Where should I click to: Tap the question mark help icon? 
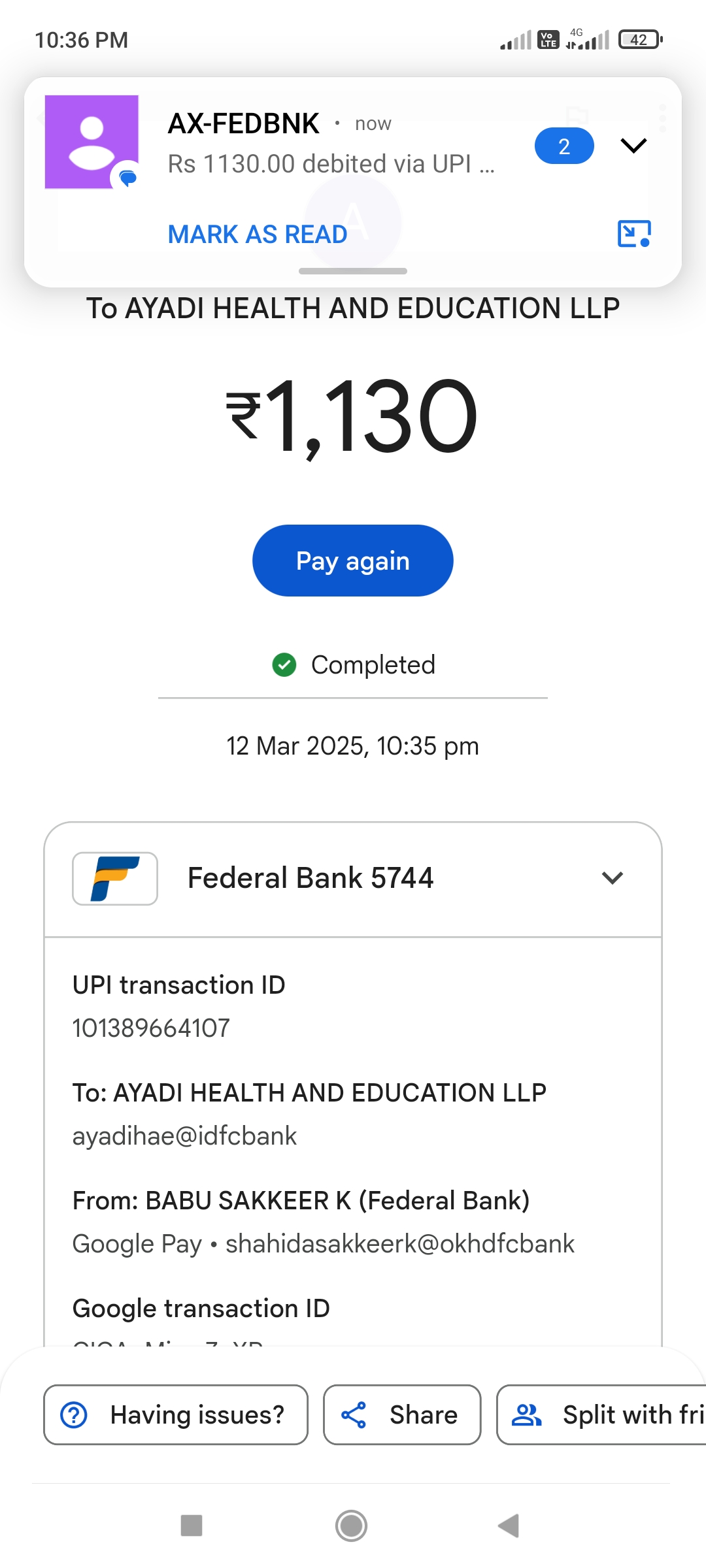[74, 1415]
